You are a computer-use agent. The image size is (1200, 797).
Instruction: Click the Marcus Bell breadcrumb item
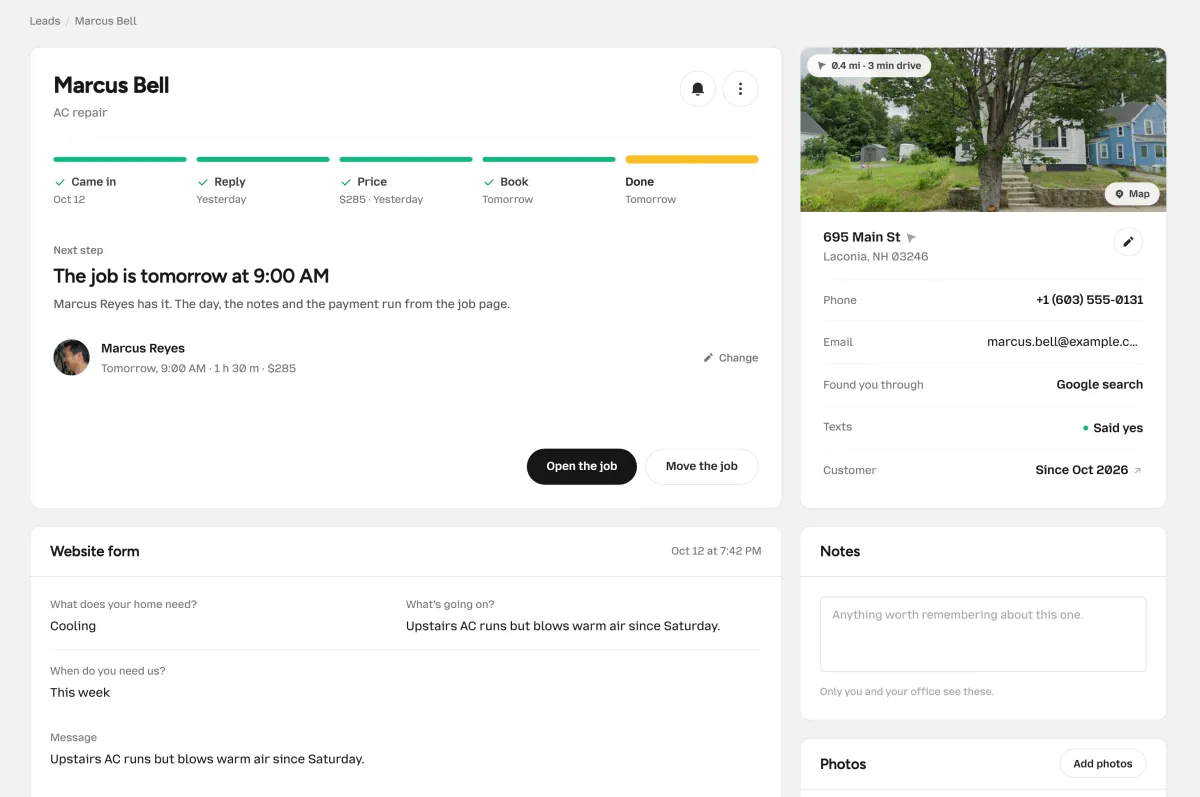[x=106, y=21]
